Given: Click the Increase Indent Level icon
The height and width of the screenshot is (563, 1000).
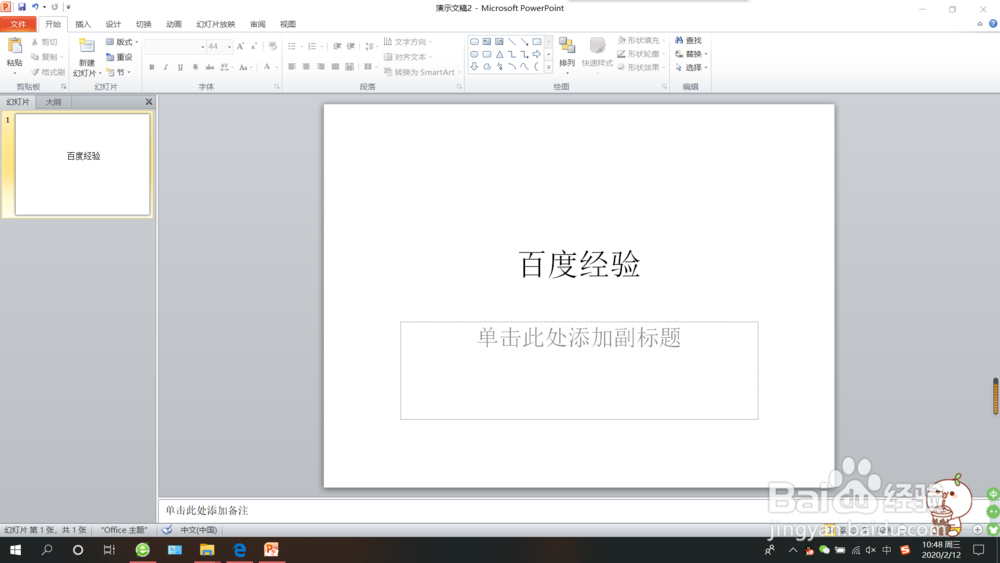Looking at the screenshot, I should [x=351, y=46].
